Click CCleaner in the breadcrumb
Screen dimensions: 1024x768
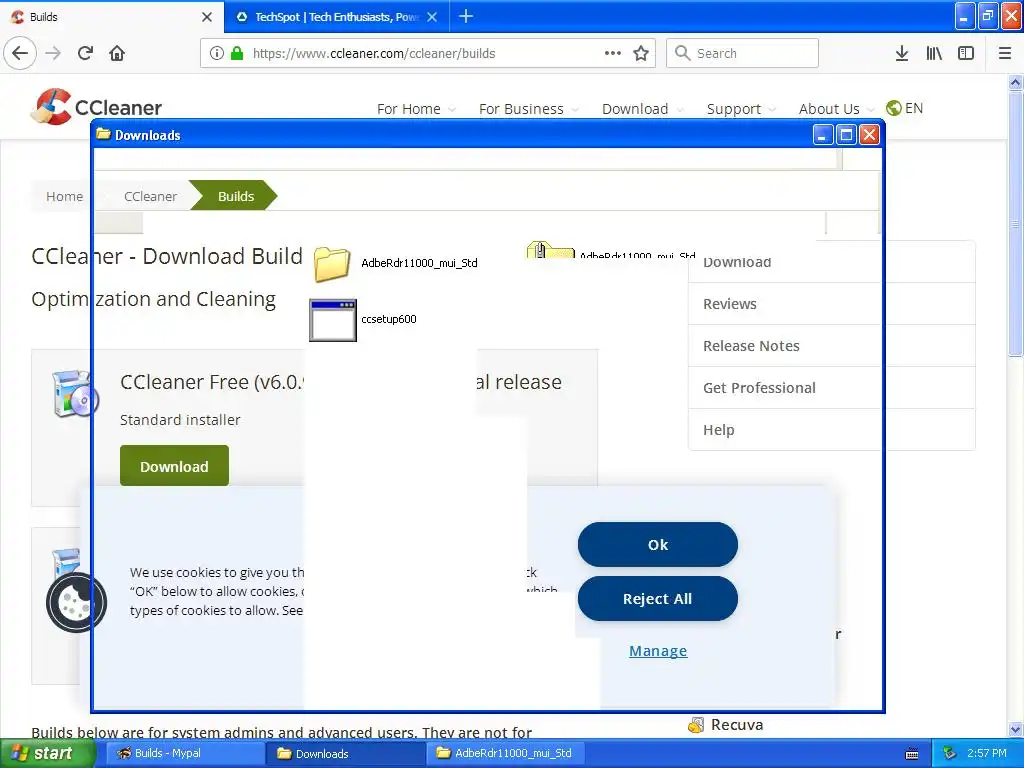pyautogui.click(x=150, y=196)
